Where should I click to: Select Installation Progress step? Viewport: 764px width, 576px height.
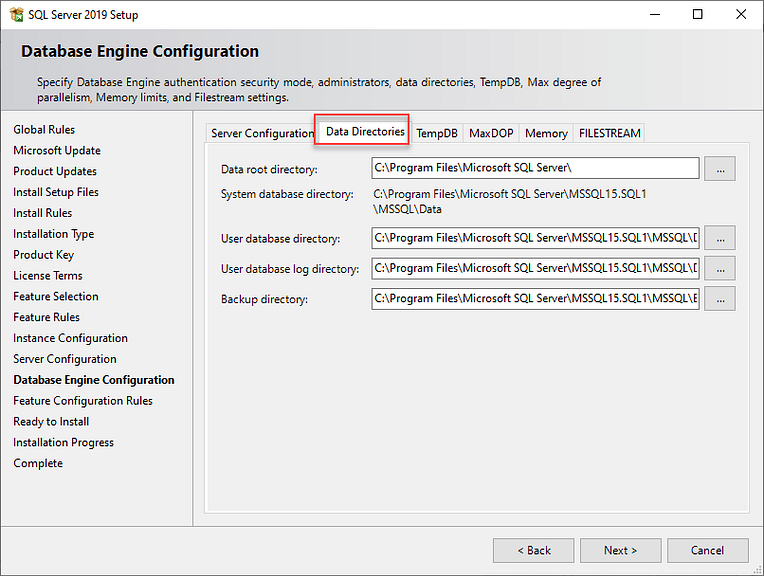click(63, 442)
